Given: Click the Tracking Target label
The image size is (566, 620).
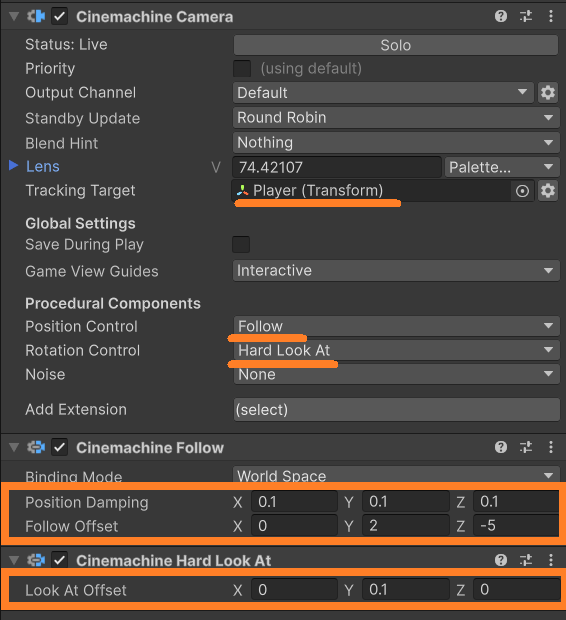Looking at the screenshot, I should pyautogui.click(x=80, y=191).
